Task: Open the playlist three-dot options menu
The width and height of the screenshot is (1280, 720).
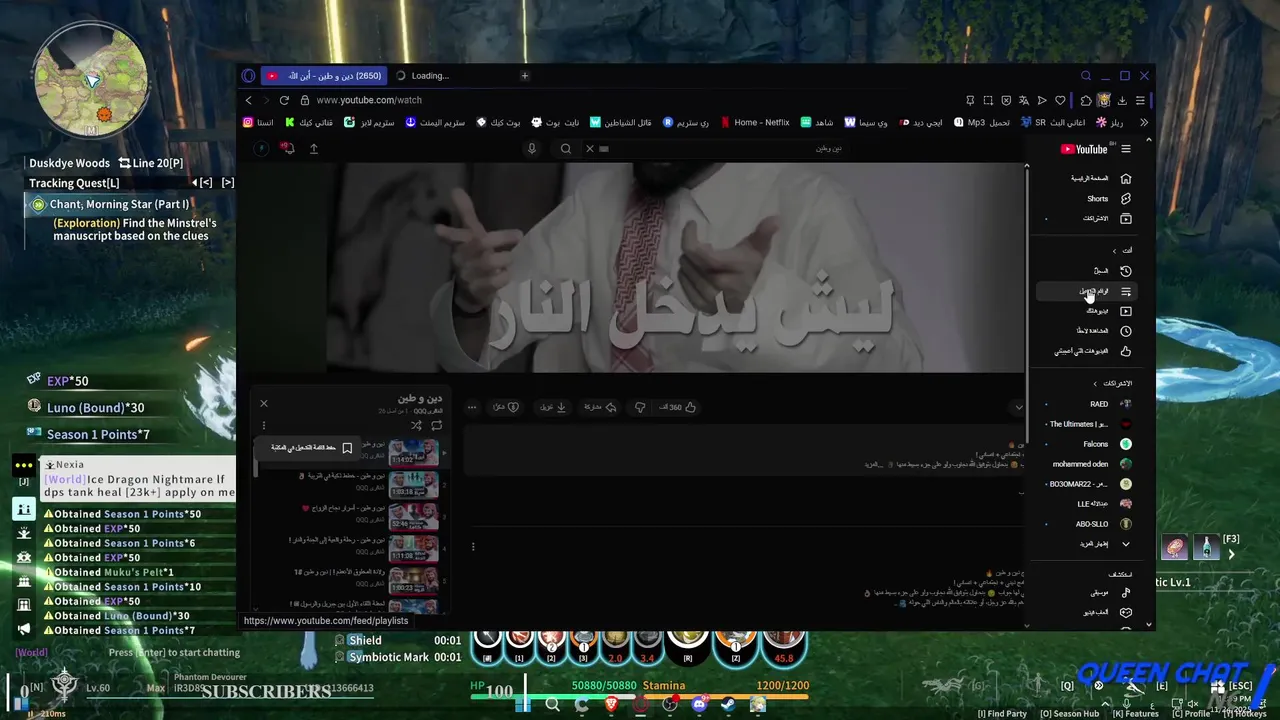Action: tap(264, 425)
